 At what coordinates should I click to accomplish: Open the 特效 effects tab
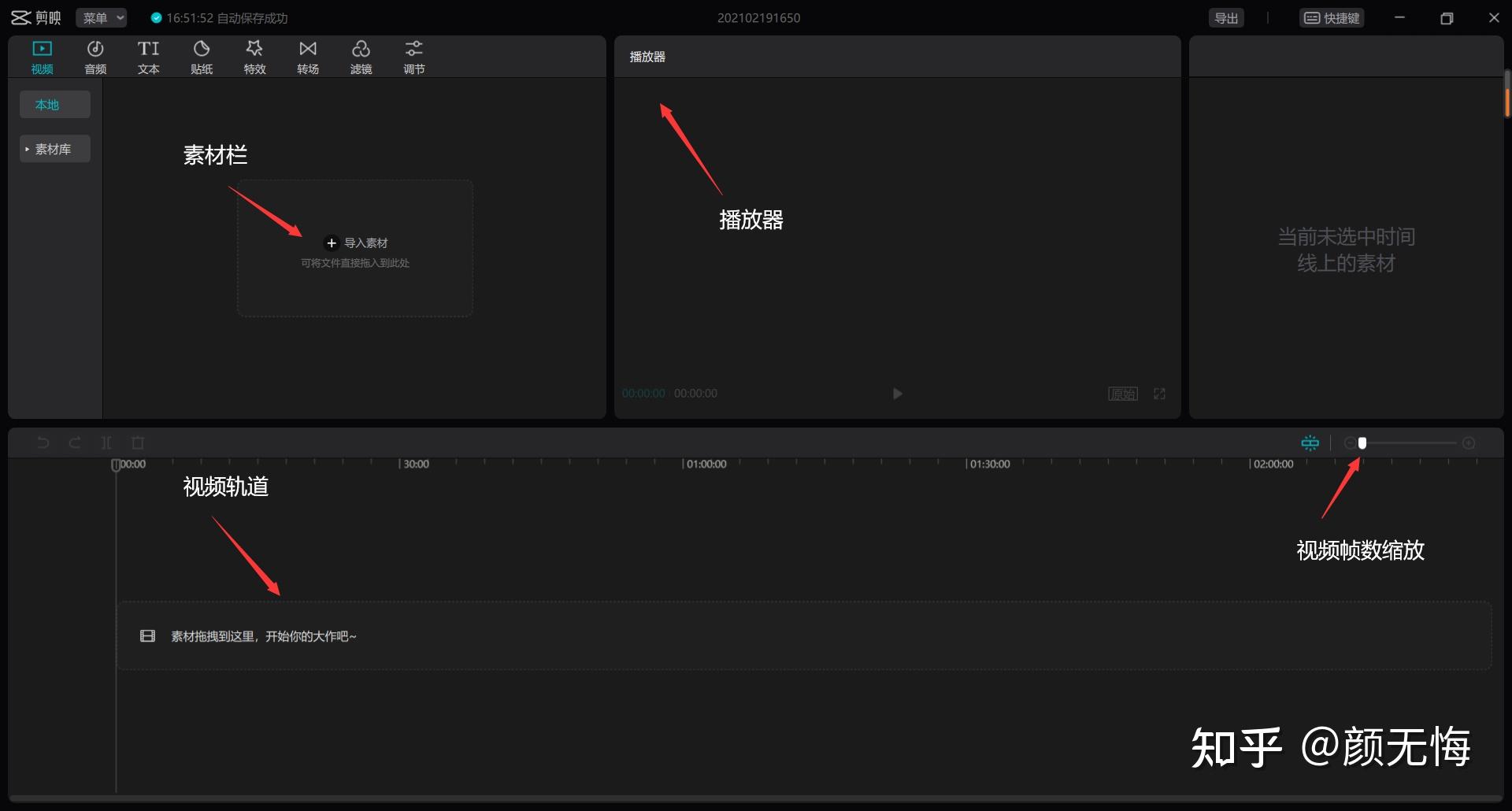point(254,57)
